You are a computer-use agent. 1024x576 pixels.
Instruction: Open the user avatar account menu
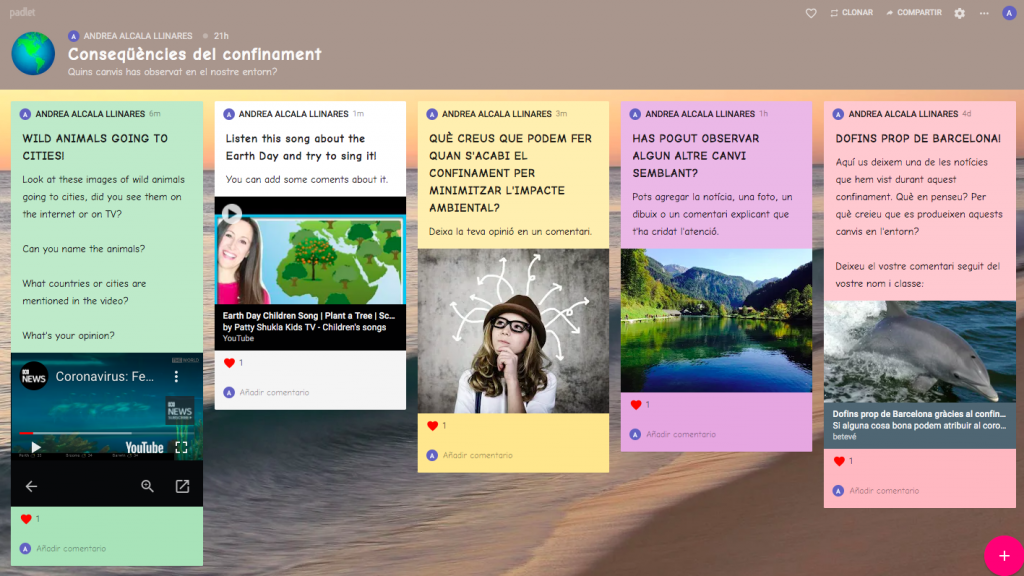[x=1009, y=13]
